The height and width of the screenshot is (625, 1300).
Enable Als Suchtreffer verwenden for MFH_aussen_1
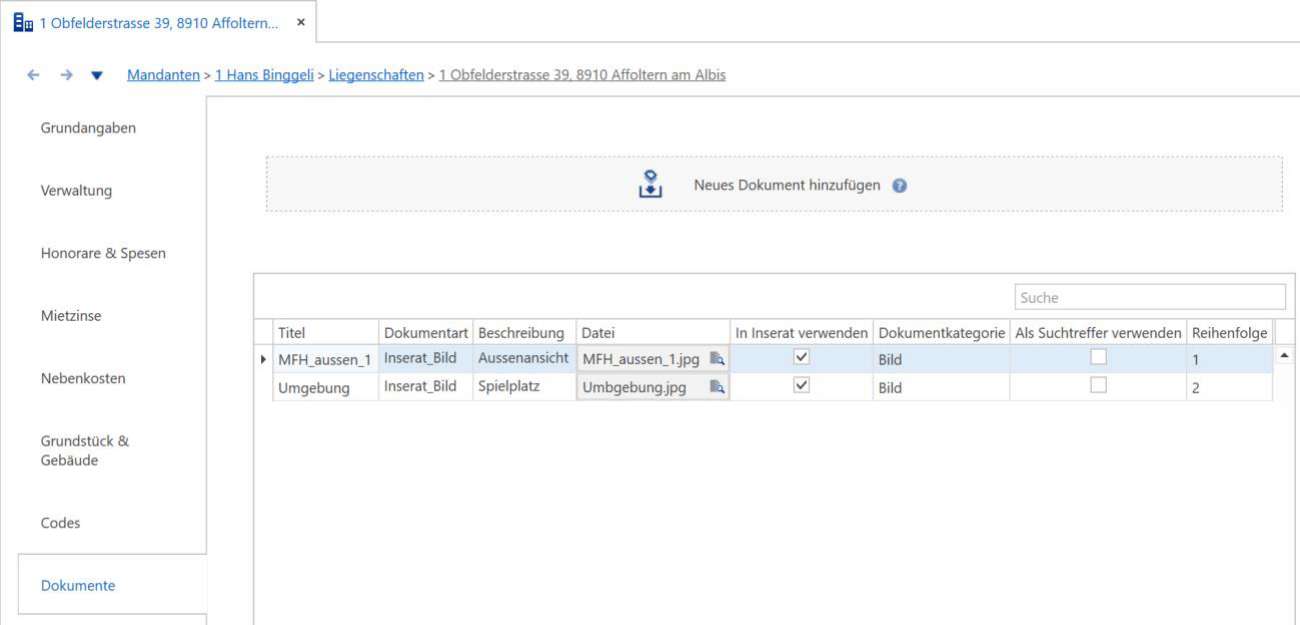pos(1098,357)
